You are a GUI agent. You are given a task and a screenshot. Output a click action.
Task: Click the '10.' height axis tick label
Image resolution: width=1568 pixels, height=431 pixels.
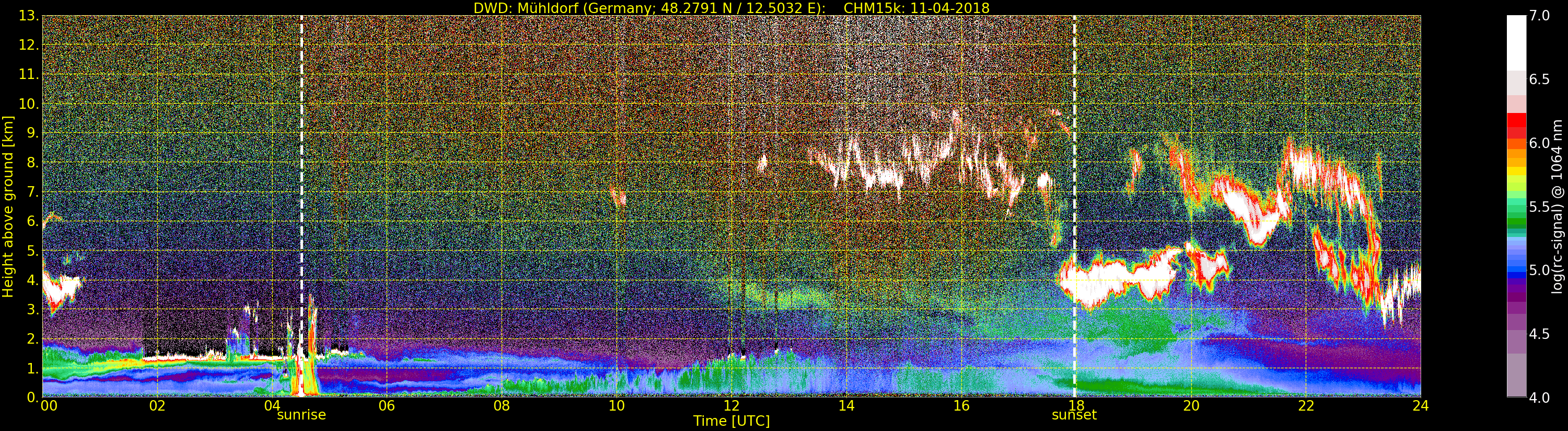[29, 104]
